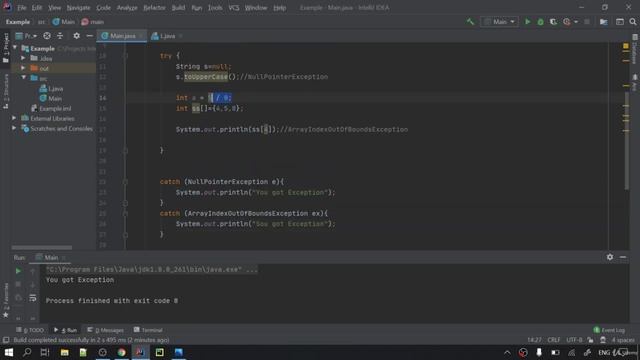Open the Refactor menu
640x360 pixels.
[154, 8]
